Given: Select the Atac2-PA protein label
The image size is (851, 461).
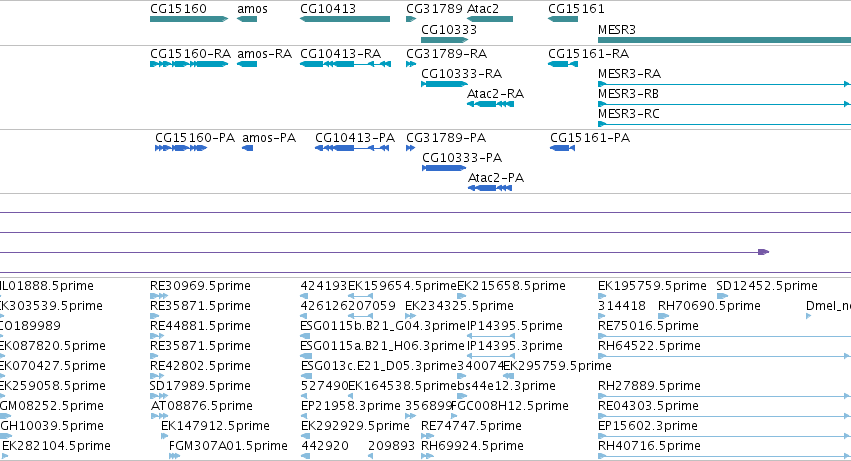Looking at the screenshot, I should [x=496, y=178].
